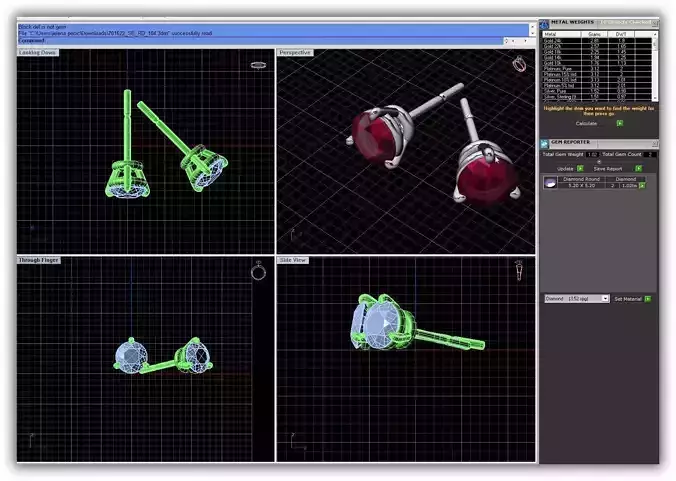The width and height of the screenshot is (676, 481).
Task: Click the ring orientation icon in Looking Down viewport
Action: (258, 65)
